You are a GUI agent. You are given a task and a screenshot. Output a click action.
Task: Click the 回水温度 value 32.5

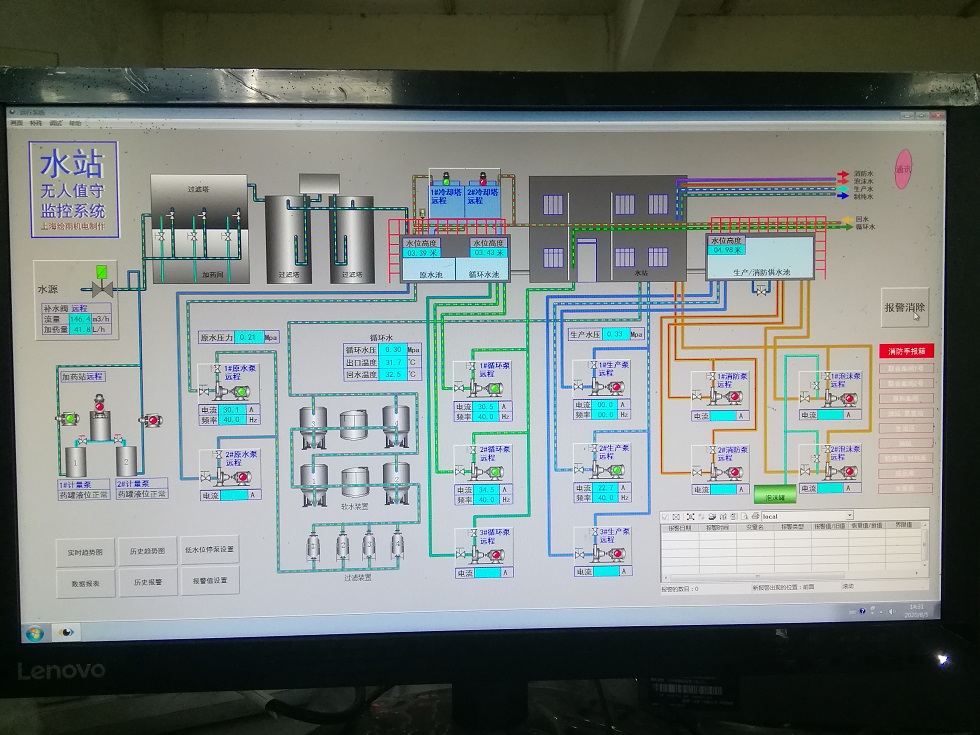393,374
